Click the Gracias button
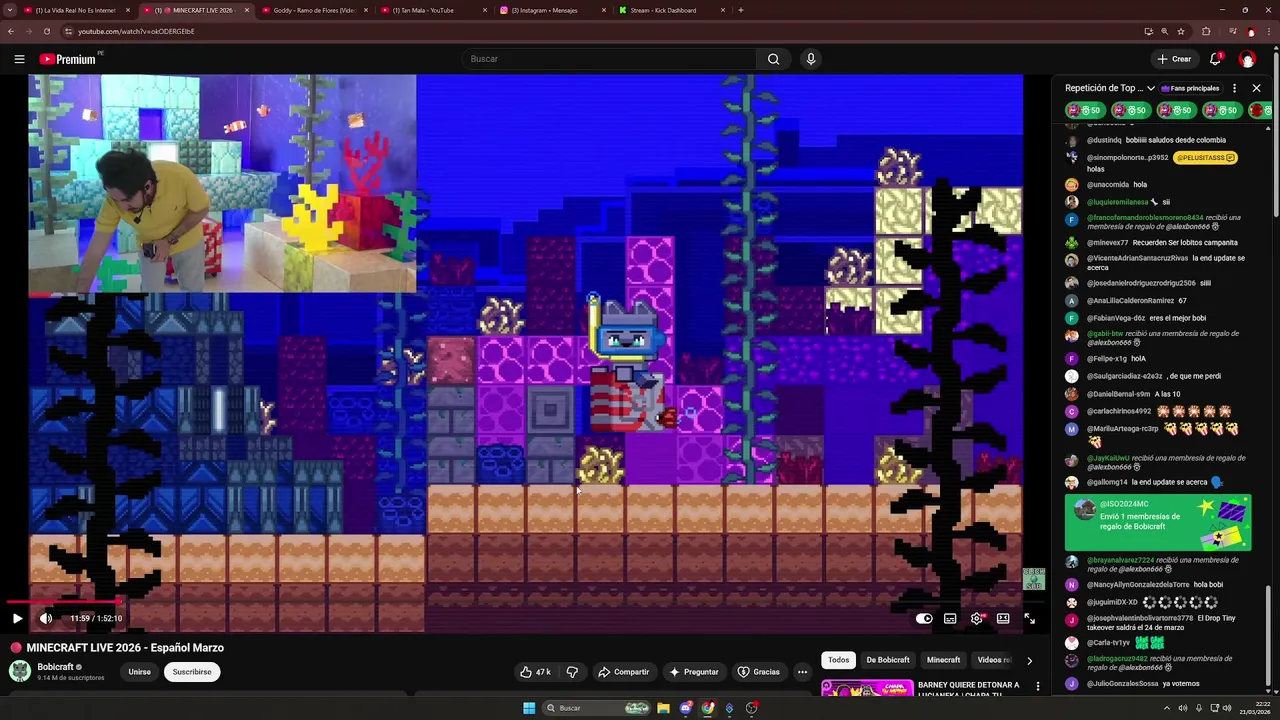1280x720 pixels. click(758, 672)
